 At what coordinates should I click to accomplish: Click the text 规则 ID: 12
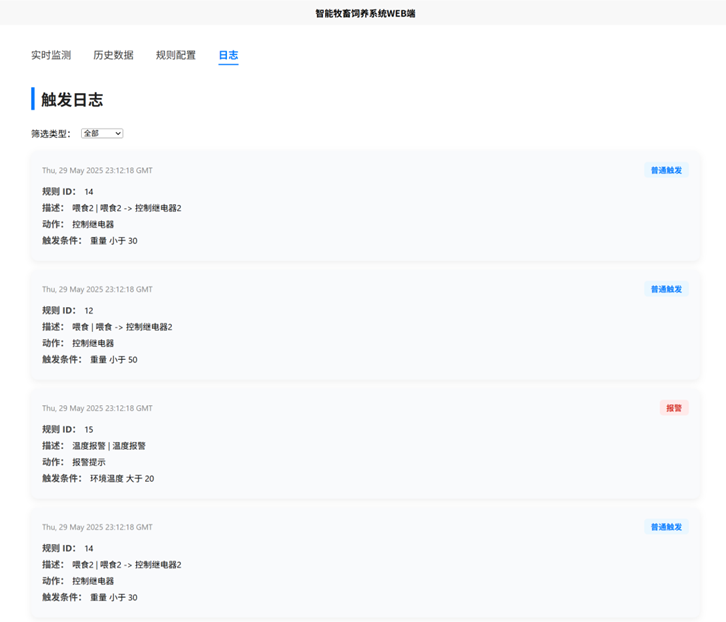point(68,310)
